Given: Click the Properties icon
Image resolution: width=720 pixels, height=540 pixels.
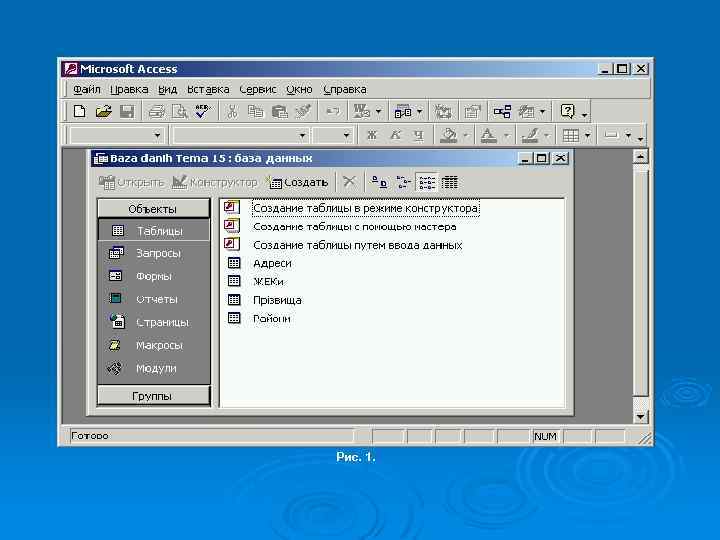Looking at the screenshot, I should (472, 111).
